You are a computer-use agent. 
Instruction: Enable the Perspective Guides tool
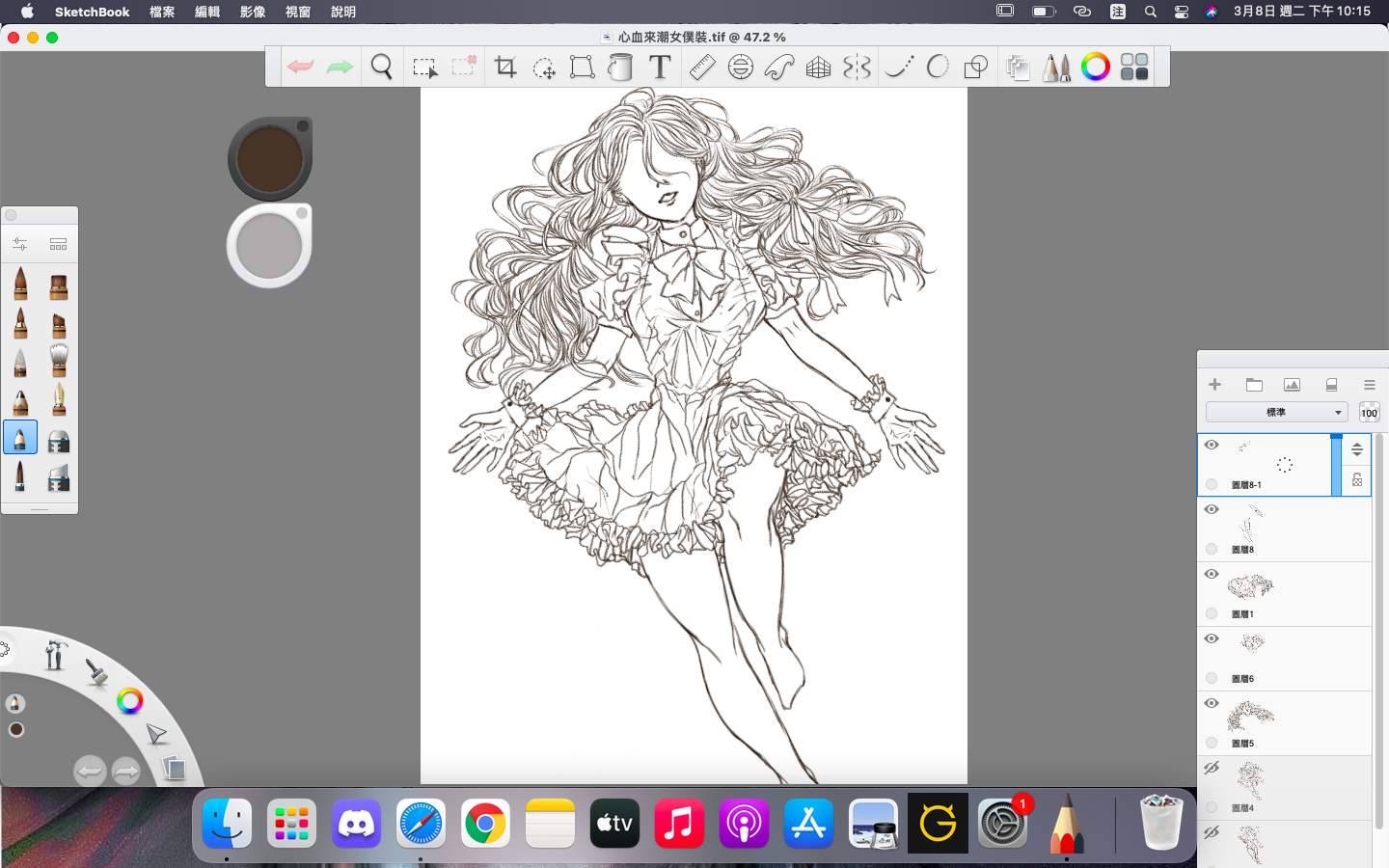click(x=818, y=68)
